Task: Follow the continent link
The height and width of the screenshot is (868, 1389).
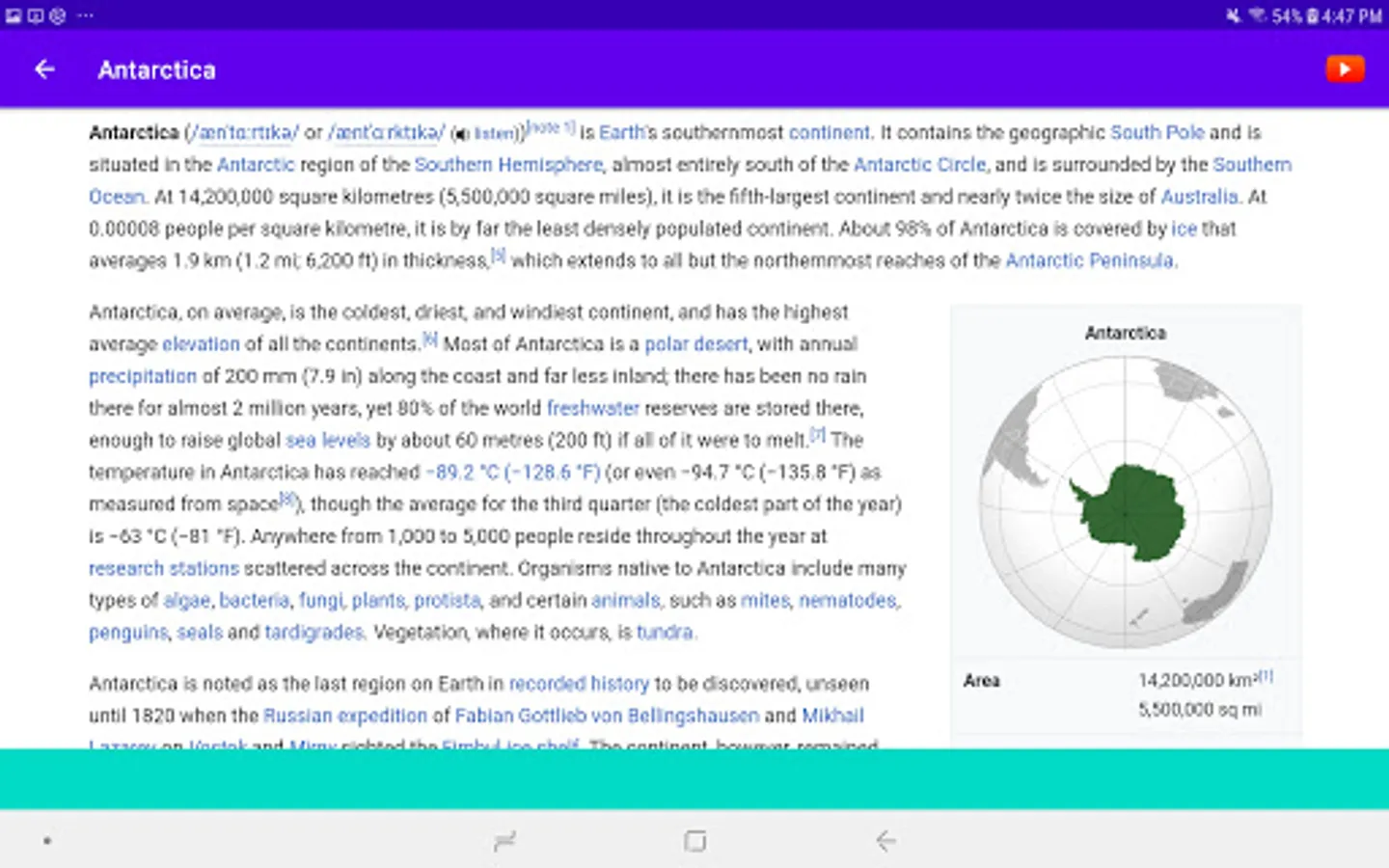Action: pos(829,133)
